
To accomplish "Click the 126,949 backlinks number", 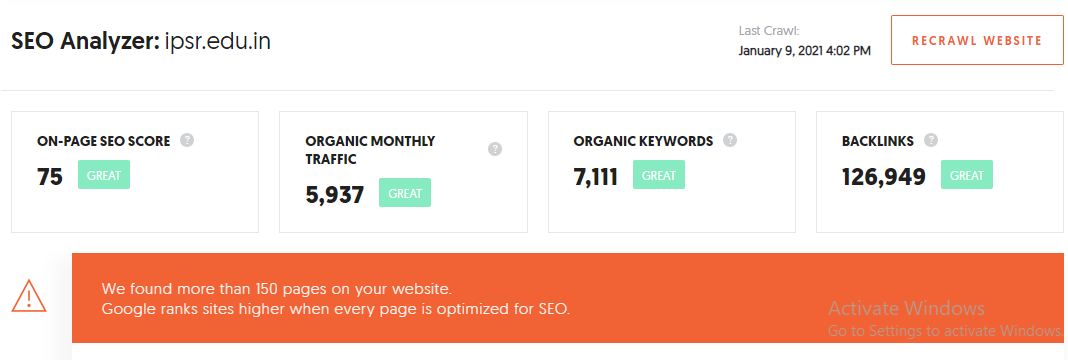I will (x=883, y=177).
